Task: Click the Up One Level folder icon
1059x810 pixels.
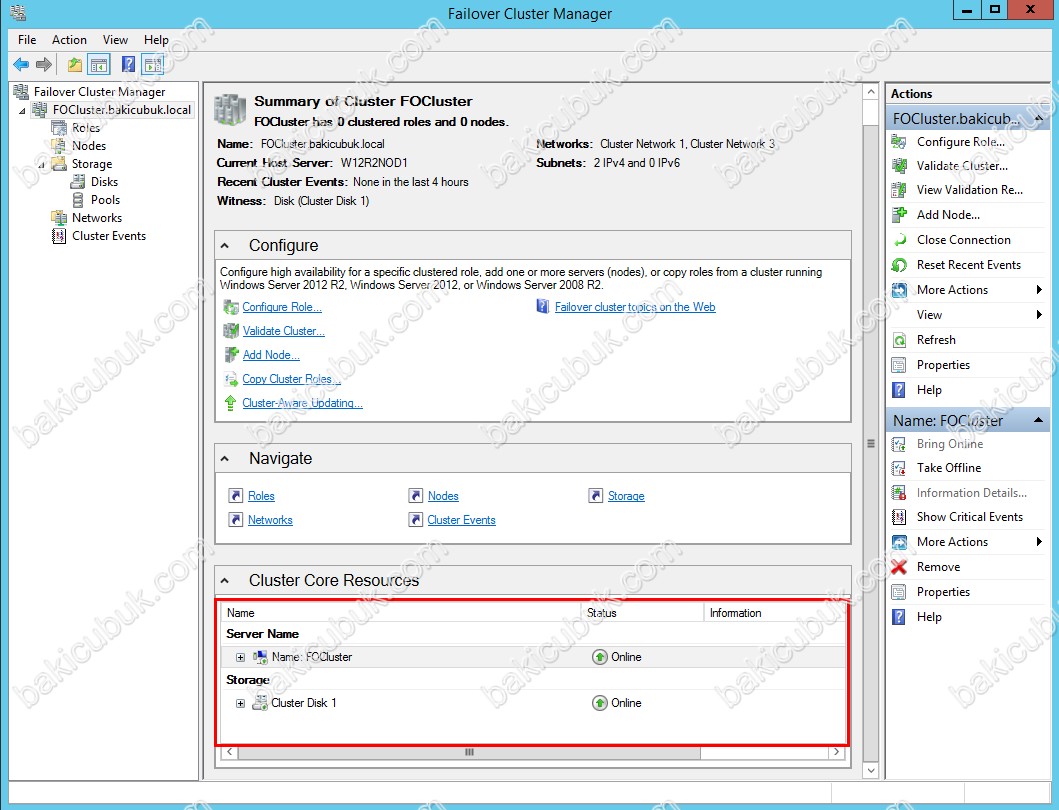Action: coord(74,65)
